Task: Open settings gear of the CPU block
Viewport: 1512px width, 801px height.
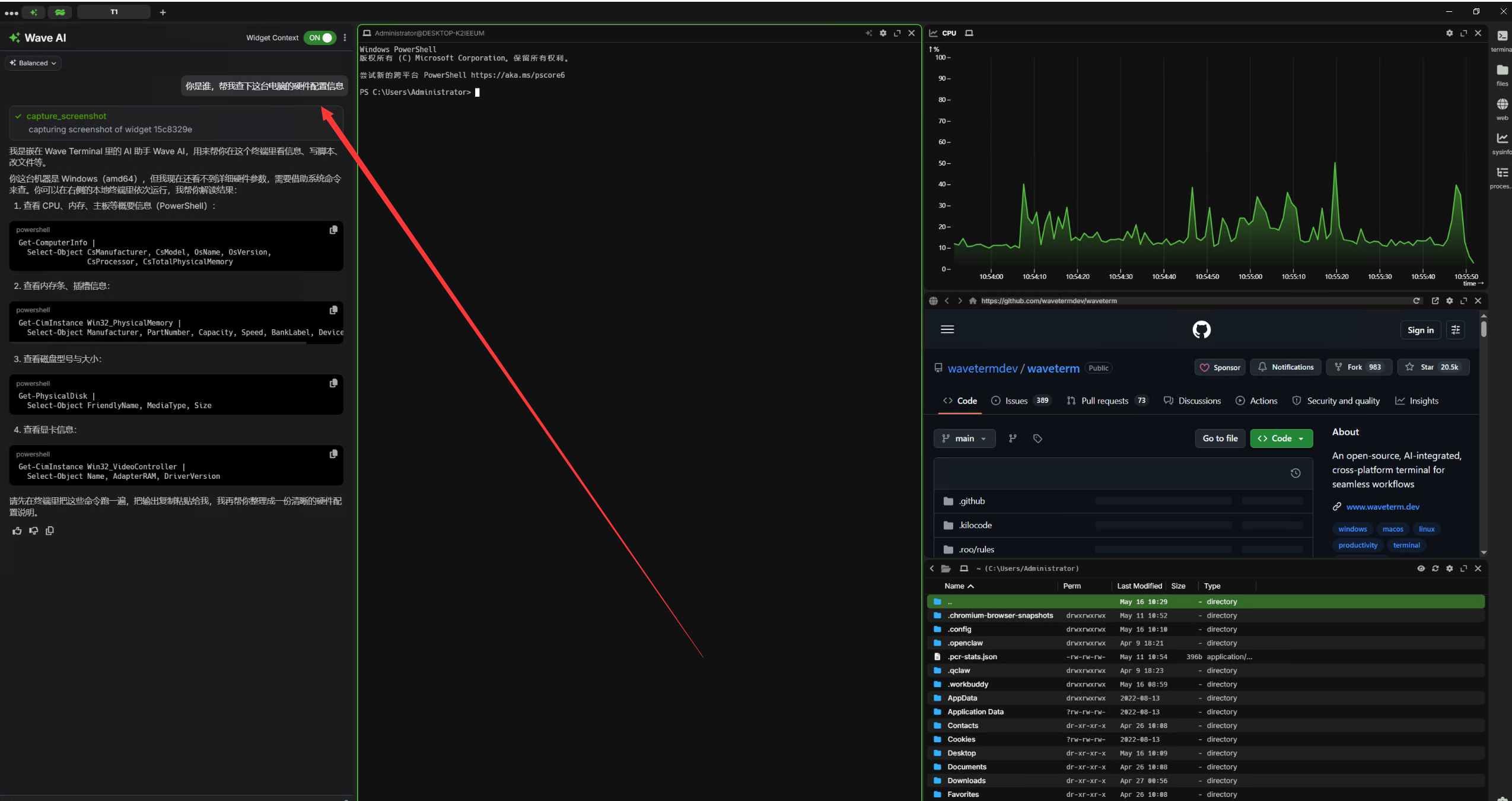Action: (1450, 33)
